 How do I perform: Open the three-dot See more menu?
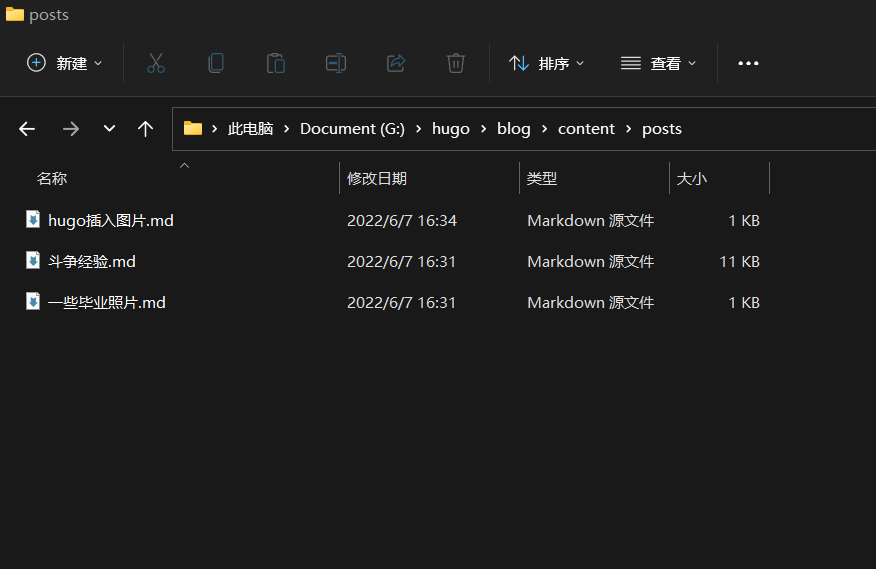pos(748,63)
